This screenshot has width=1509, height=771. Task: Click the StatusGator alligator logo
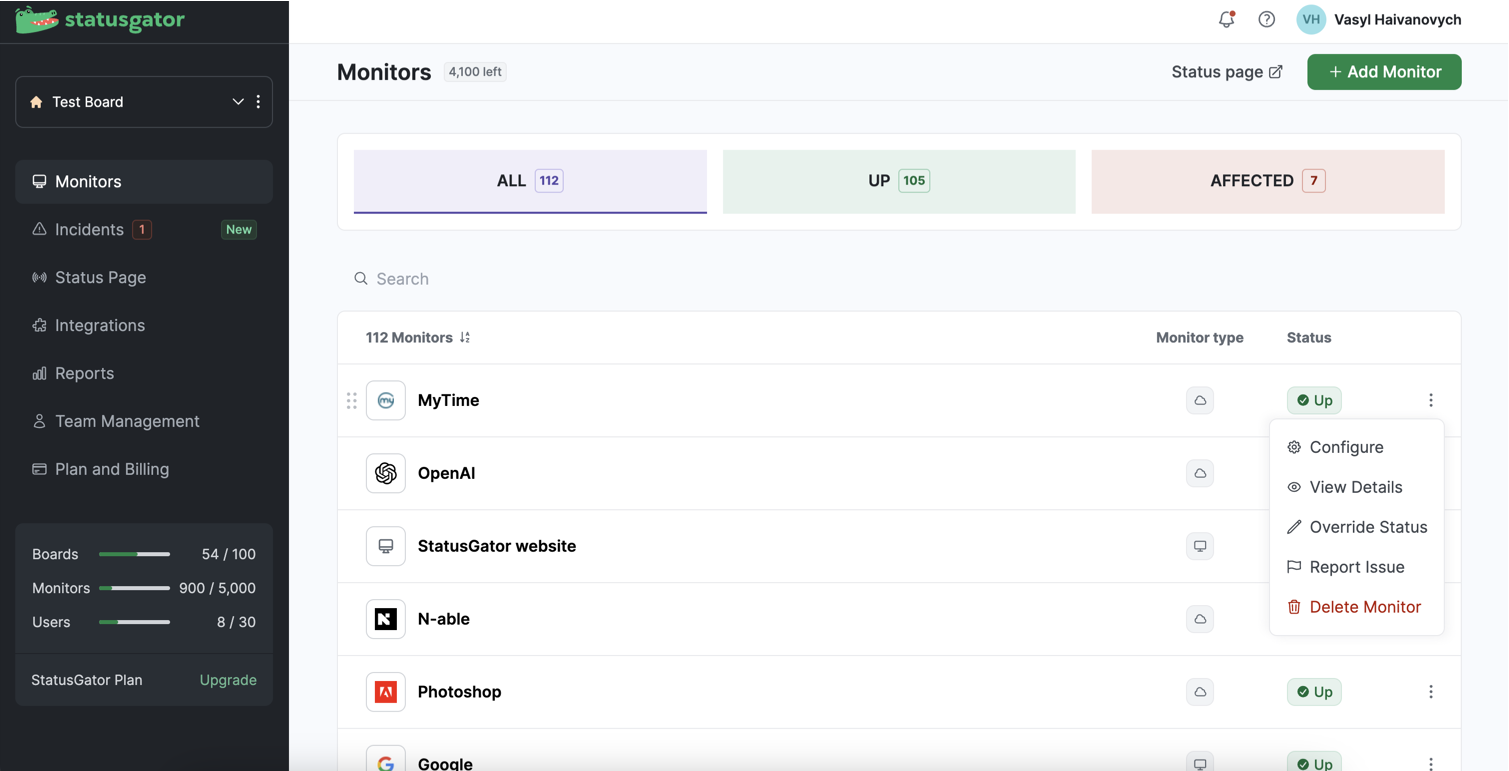[x=100, y=20]
